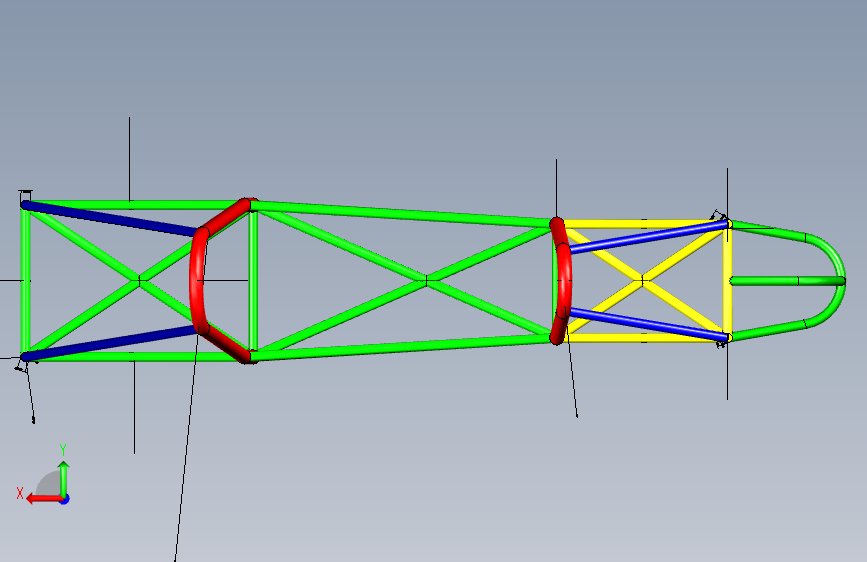This screenshot has width=867, height=562.
Task: Select the red hexagonal hoop on left
Action: point(196,280)
